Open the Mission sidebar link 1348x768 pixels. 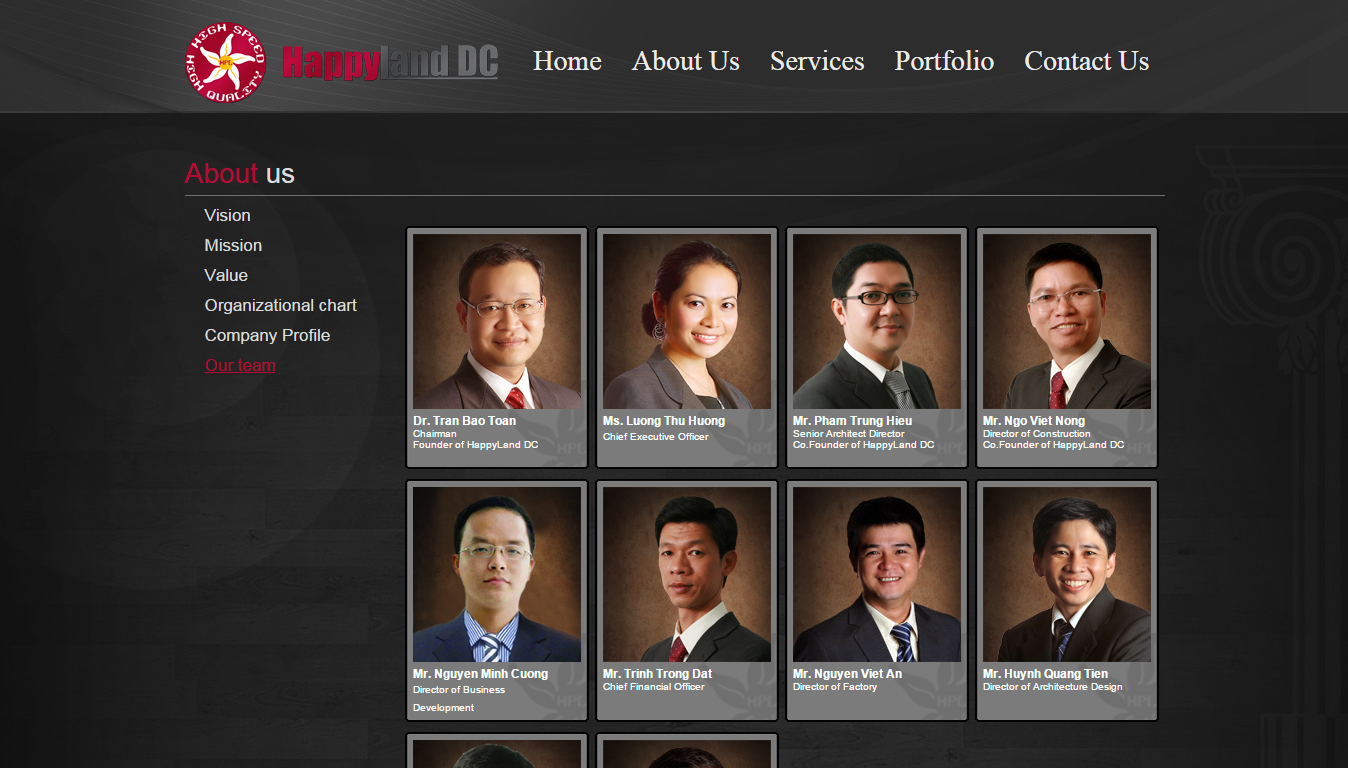(x=233, y=245)
